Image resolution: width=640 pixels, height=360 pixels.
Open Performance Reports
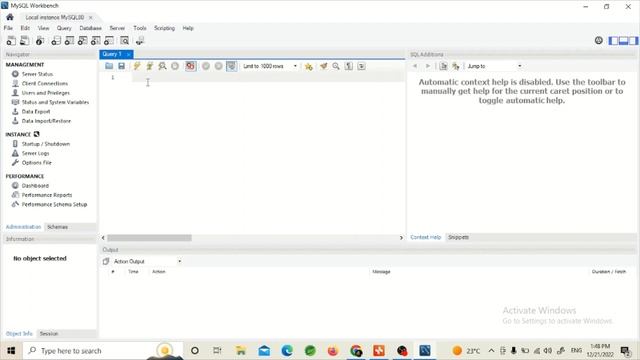[47, 195]
